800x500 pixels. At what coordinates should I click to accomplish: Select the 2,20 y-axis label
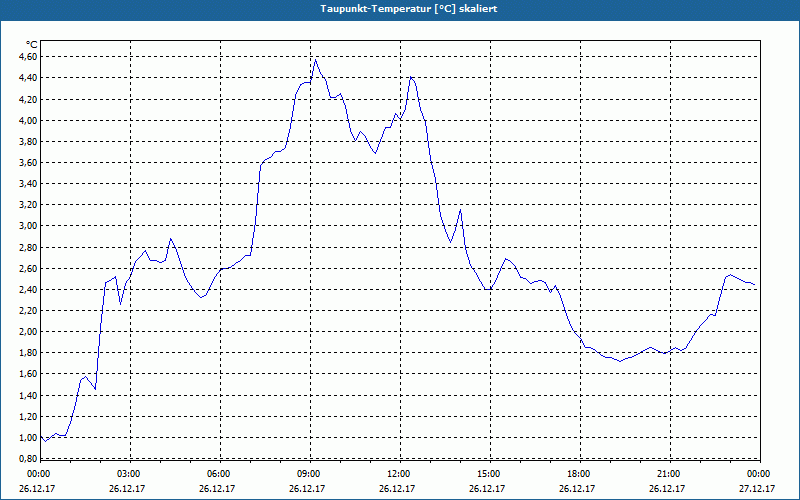point(28,310)
